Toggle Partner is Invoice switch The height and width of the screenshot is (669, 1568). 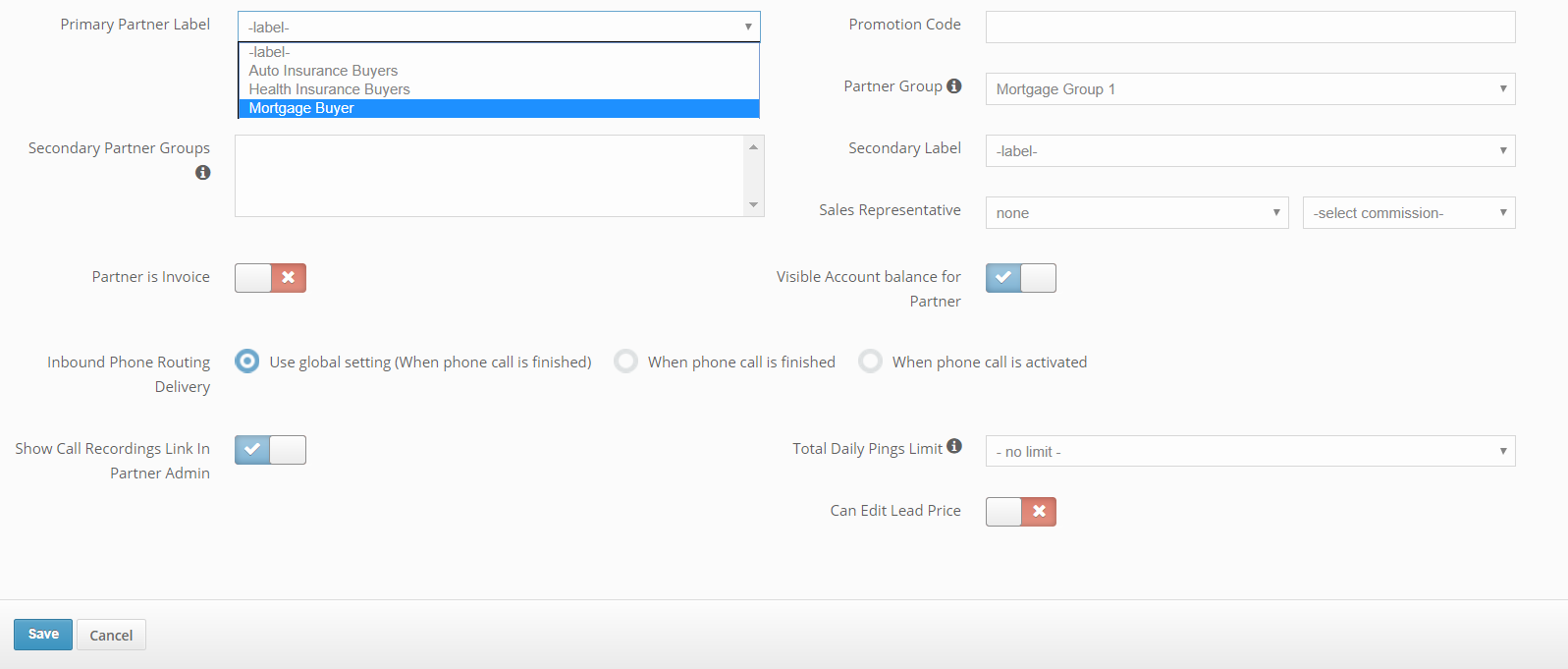coord(270,278)
